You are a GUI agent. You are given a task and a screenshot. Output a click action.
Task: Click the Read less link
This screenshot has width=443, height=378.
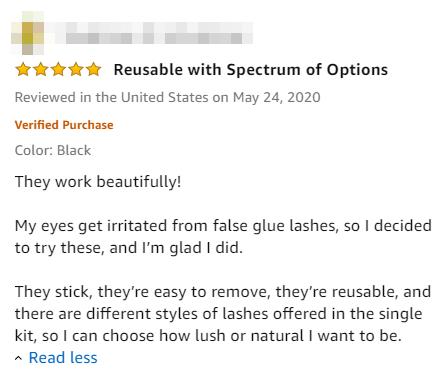(63, 358)
